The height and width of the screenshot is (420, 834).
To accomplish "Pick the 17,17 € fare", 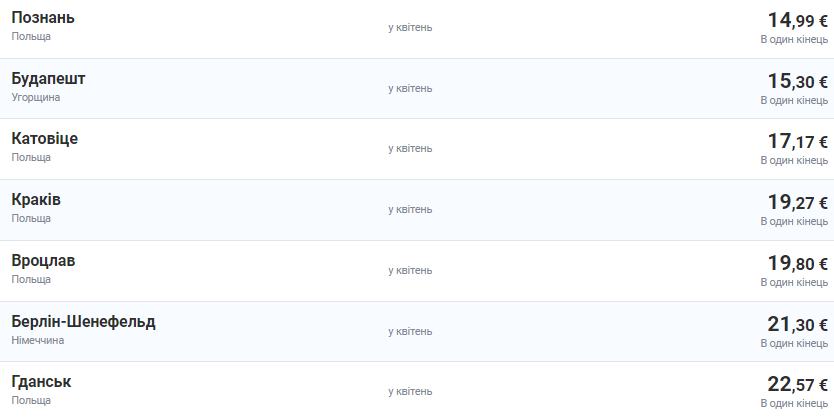I will [797, 142].
